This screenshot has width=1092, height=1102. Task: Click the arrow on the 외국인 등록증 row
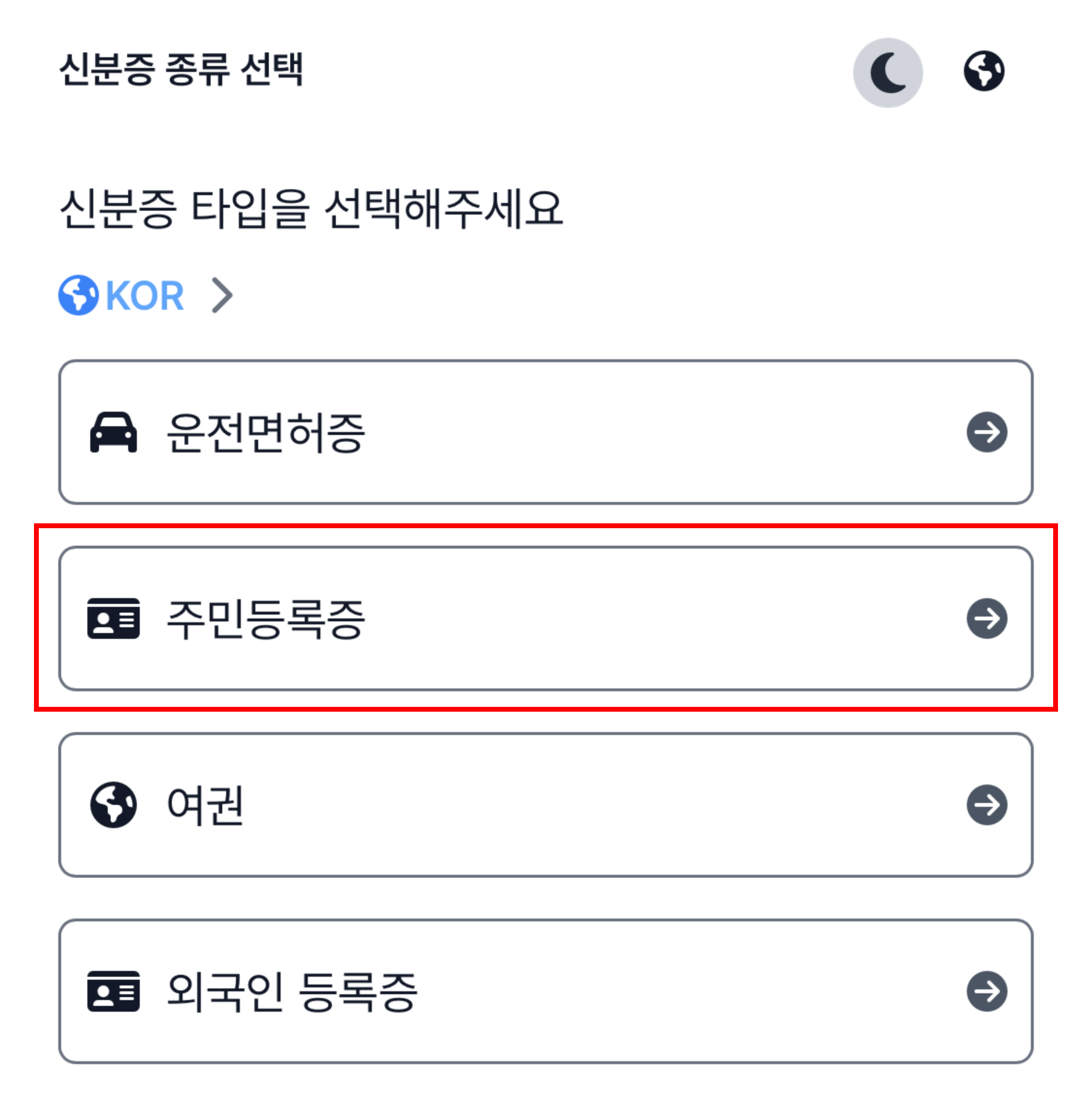pyautogui.click(x=987, y=991)
